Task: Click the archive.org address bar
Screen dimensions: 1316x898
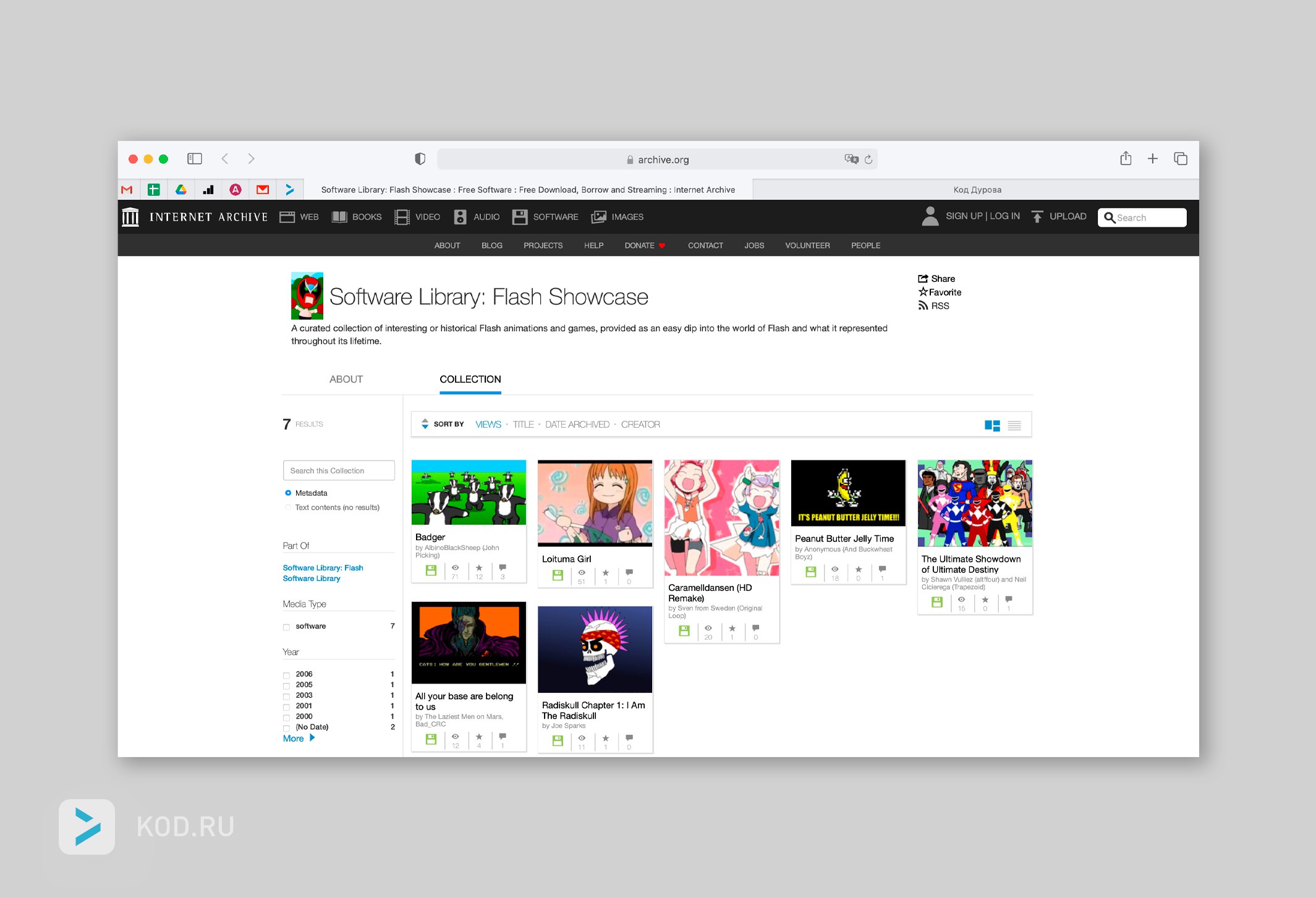Action: click(657, 159)
